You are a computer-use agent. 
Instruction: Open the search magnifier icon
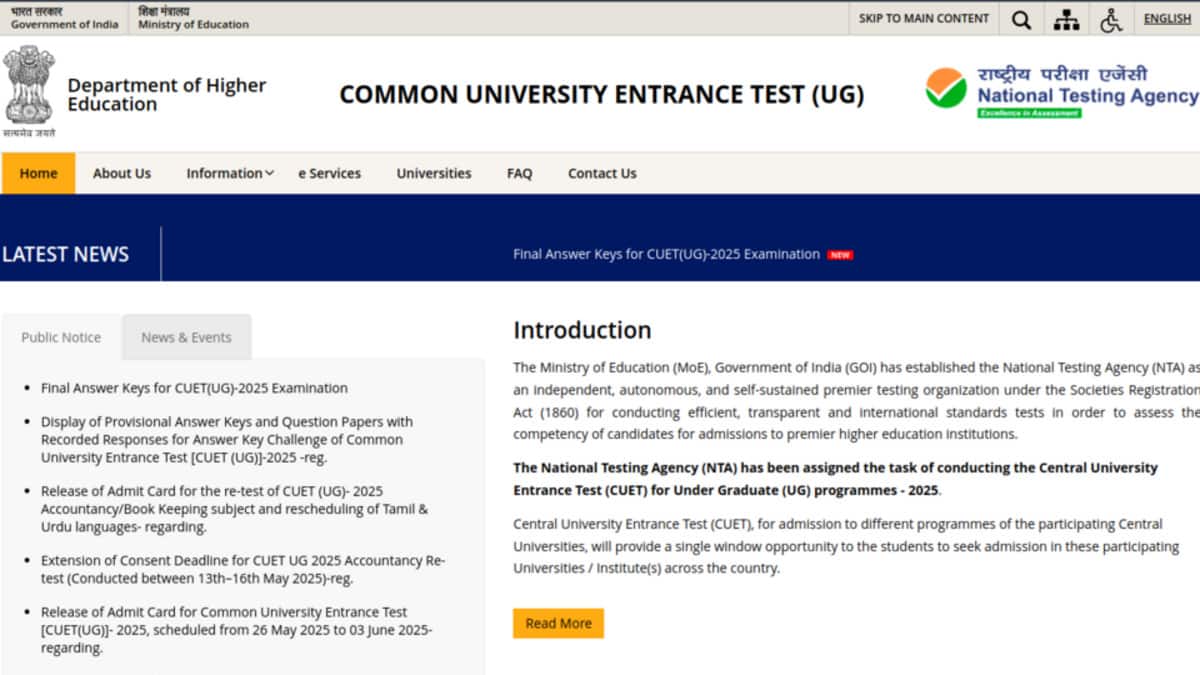(1021, 19)
